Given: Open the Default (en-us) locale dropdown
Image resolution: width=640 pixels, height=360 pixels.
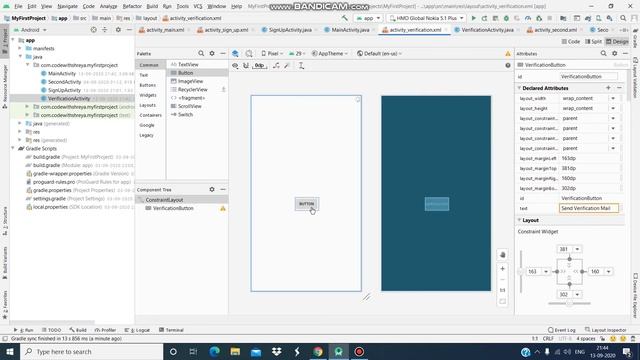Looking at the screenshot, I should coord(380,53).
